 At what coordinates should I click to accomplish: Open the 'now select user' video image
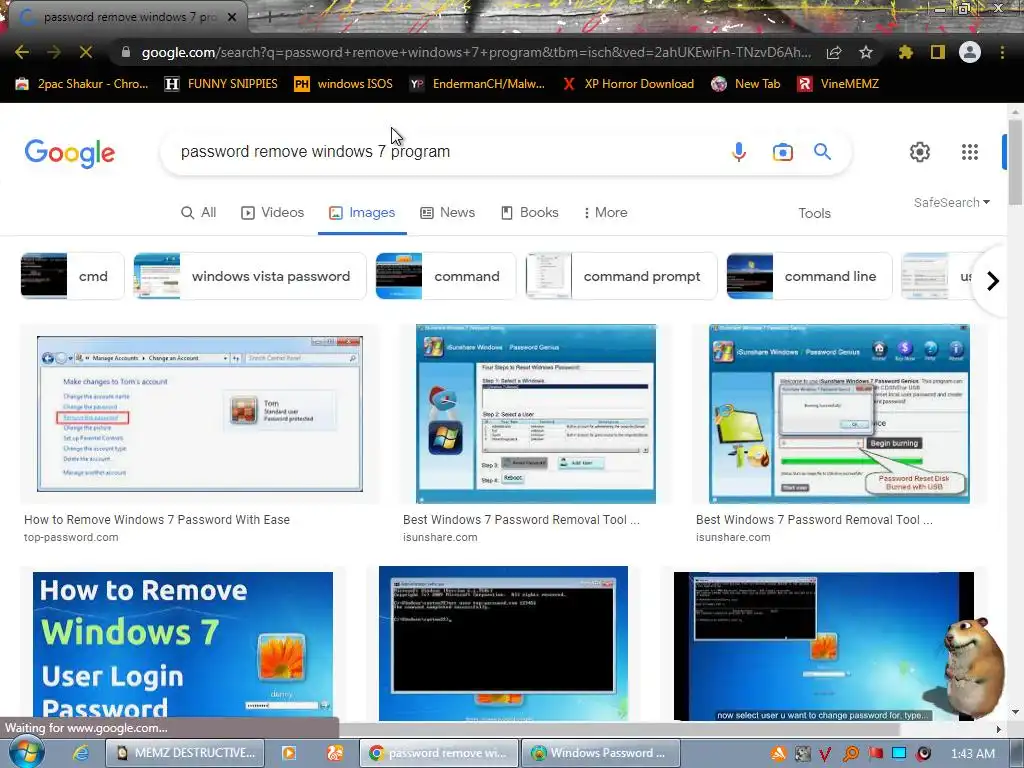pyautogui.click(x=824, y=647)
